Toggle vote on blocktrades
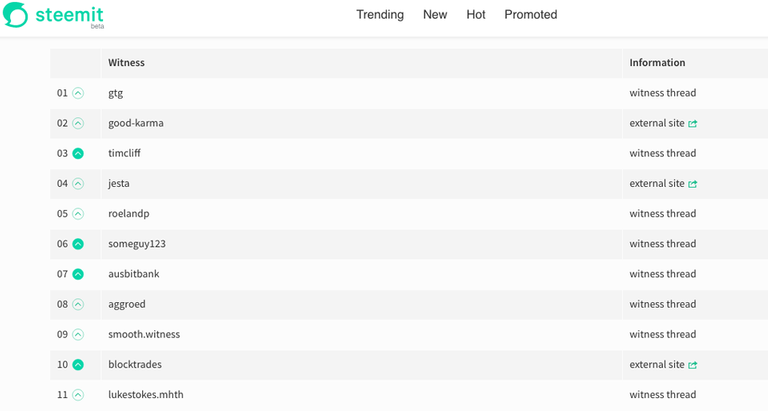Image resolution: width=768 pixels, height=411 pixels. (78, 365)
